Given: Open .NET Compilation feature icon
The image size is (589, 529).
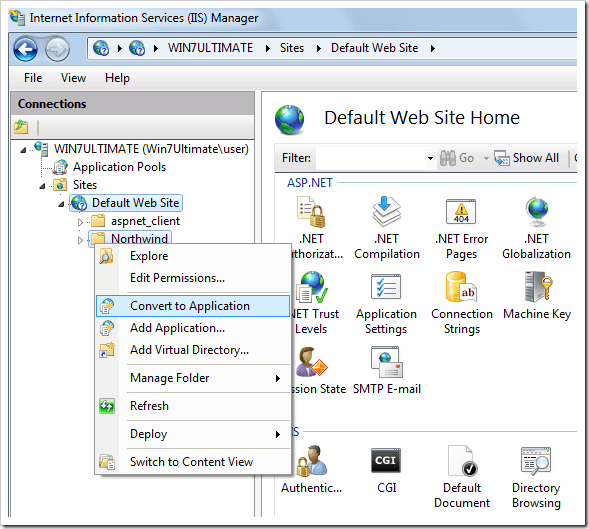Looking at the screenshot, I should pos(387,212).
